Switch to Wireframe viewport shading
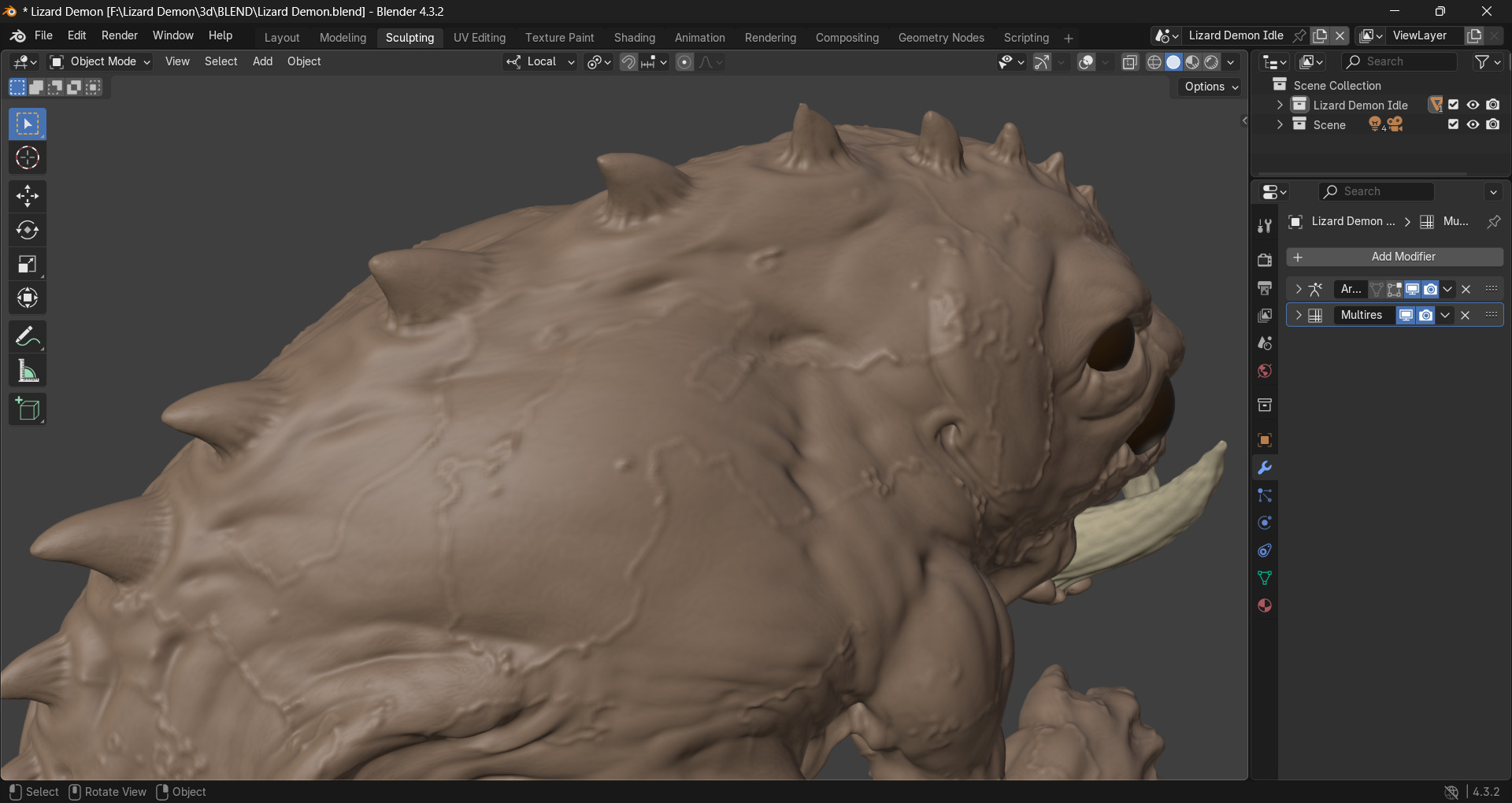1512x803 pixels. tap(1154, 62)
